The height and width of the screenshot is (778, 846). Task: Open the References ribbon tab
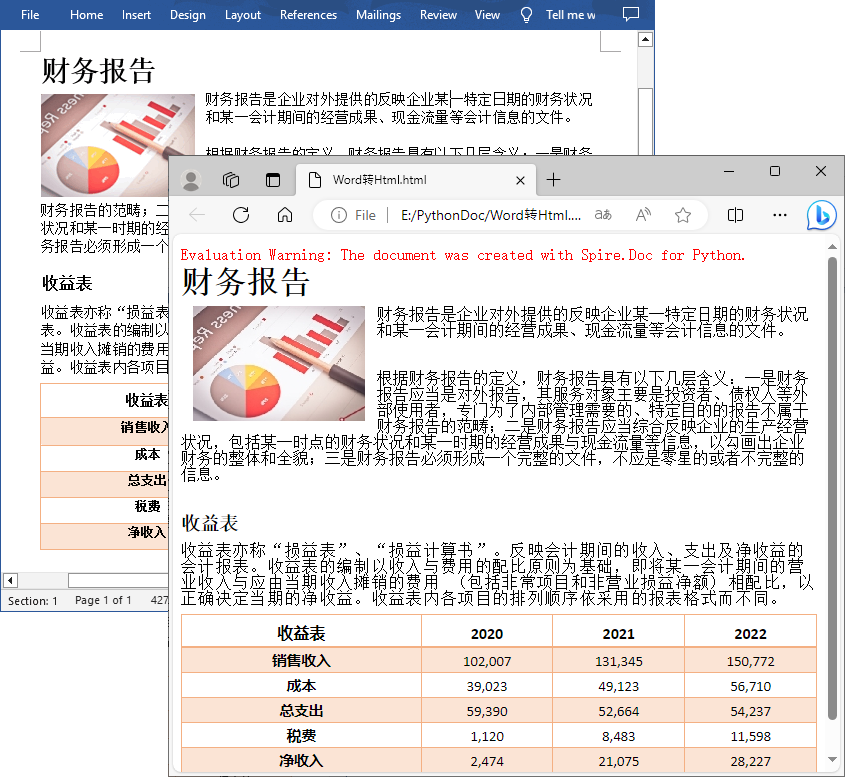point(308,15)
